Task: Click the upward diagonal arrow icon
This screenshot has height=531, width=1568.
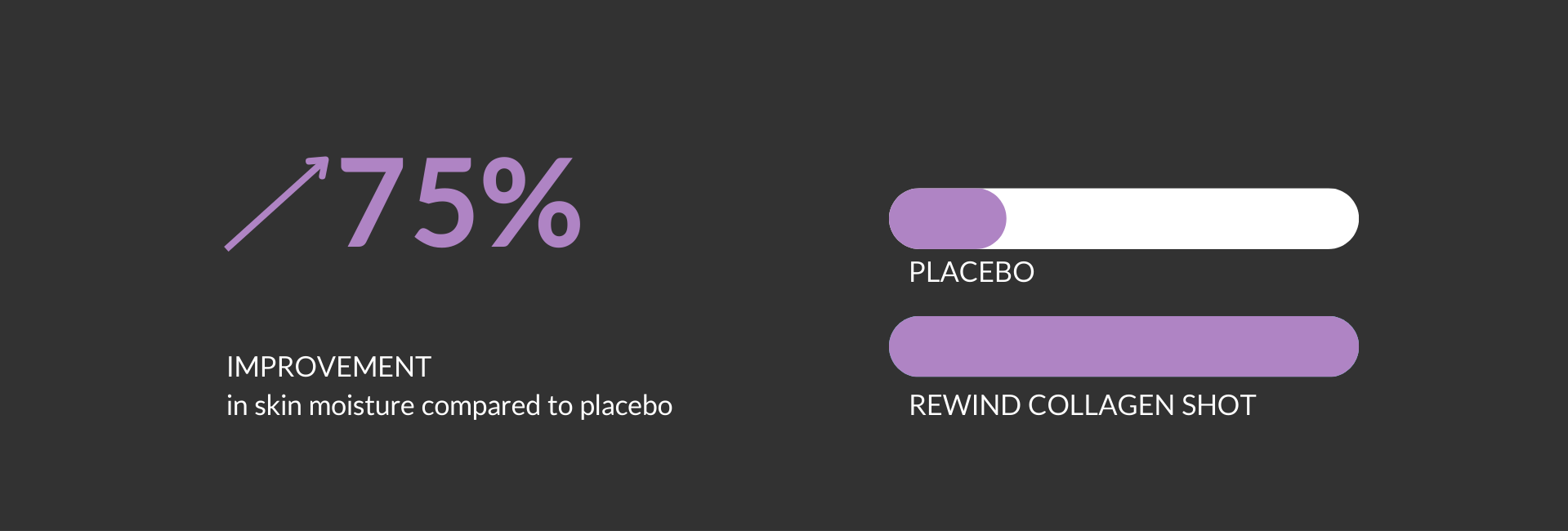Action: coord(275,204)
